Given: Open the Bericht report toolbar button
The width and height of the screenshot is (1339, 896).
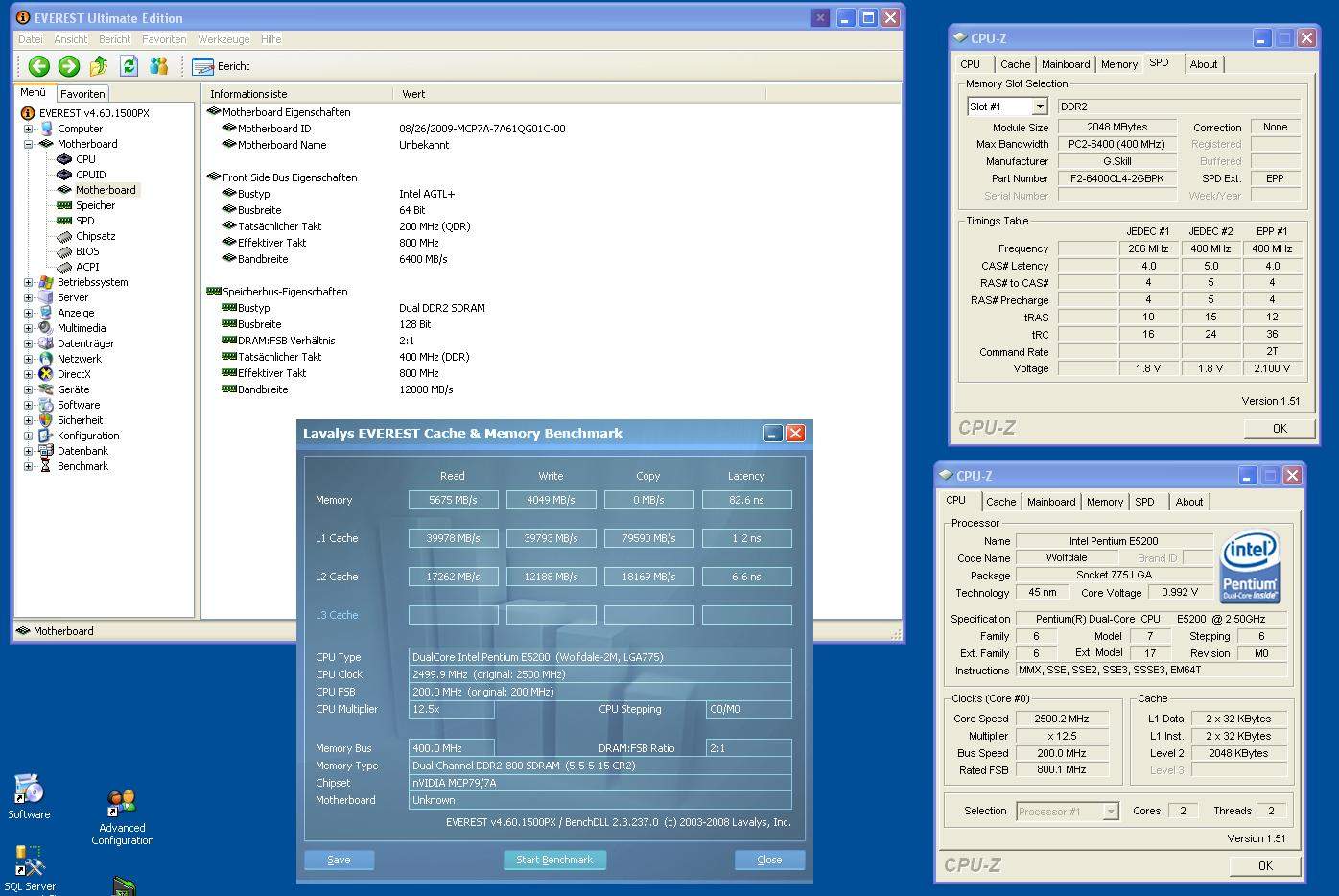Looking at the screenshot, I should pos(222,66).
